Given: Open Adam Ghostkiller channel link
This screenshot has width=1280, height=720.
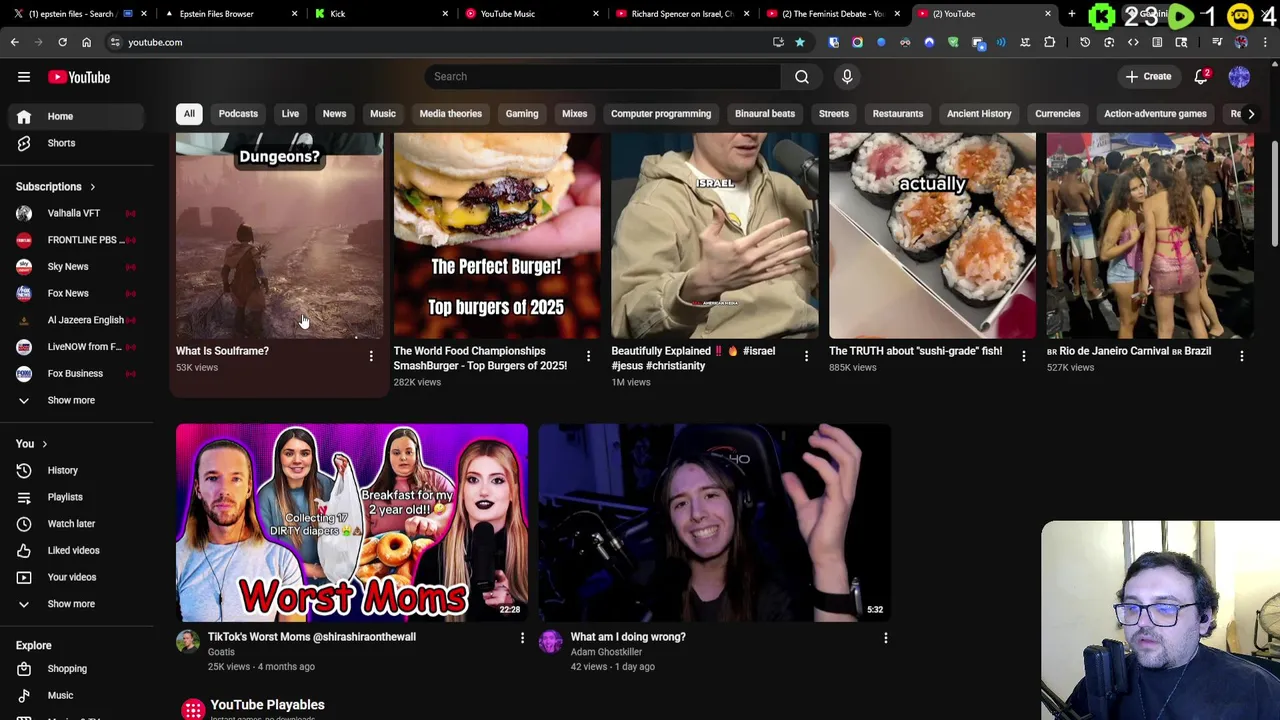Looking at the screenshot, I should point(606,652).
